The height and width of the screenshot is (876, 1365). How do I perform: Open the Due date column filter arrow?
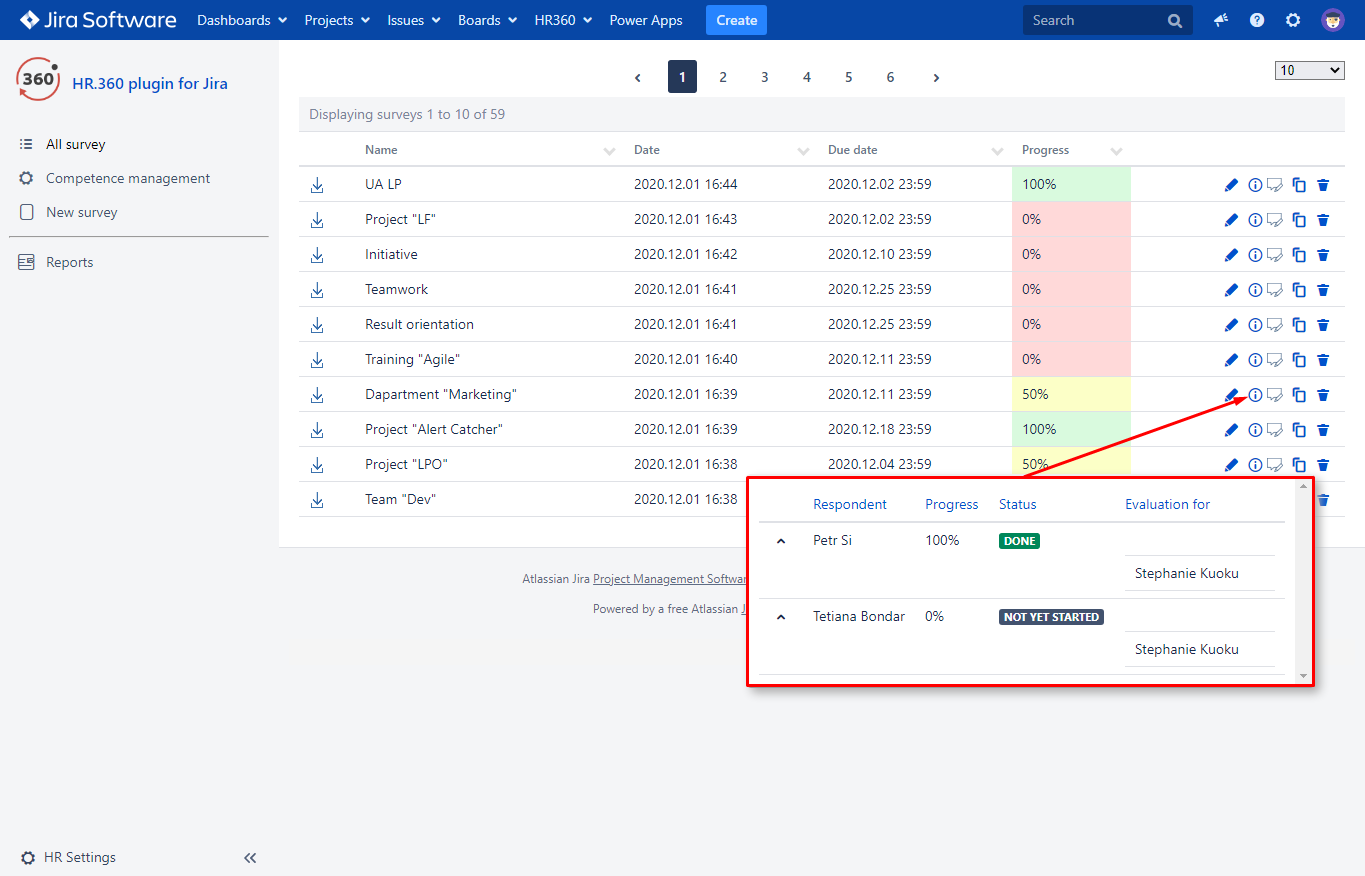pos(997,151)
